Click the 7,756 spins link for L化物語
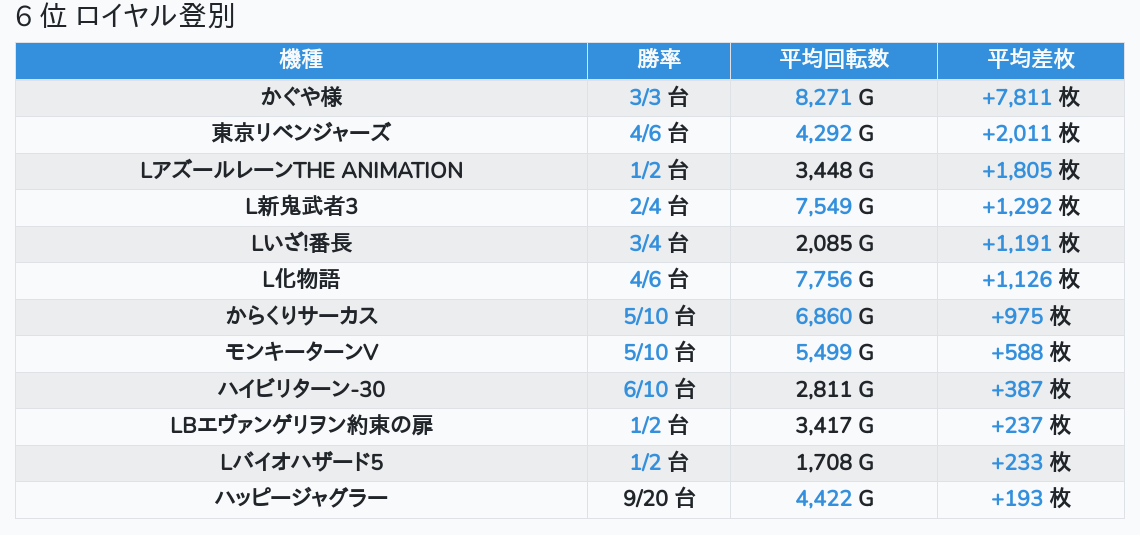 pos(823,280)
